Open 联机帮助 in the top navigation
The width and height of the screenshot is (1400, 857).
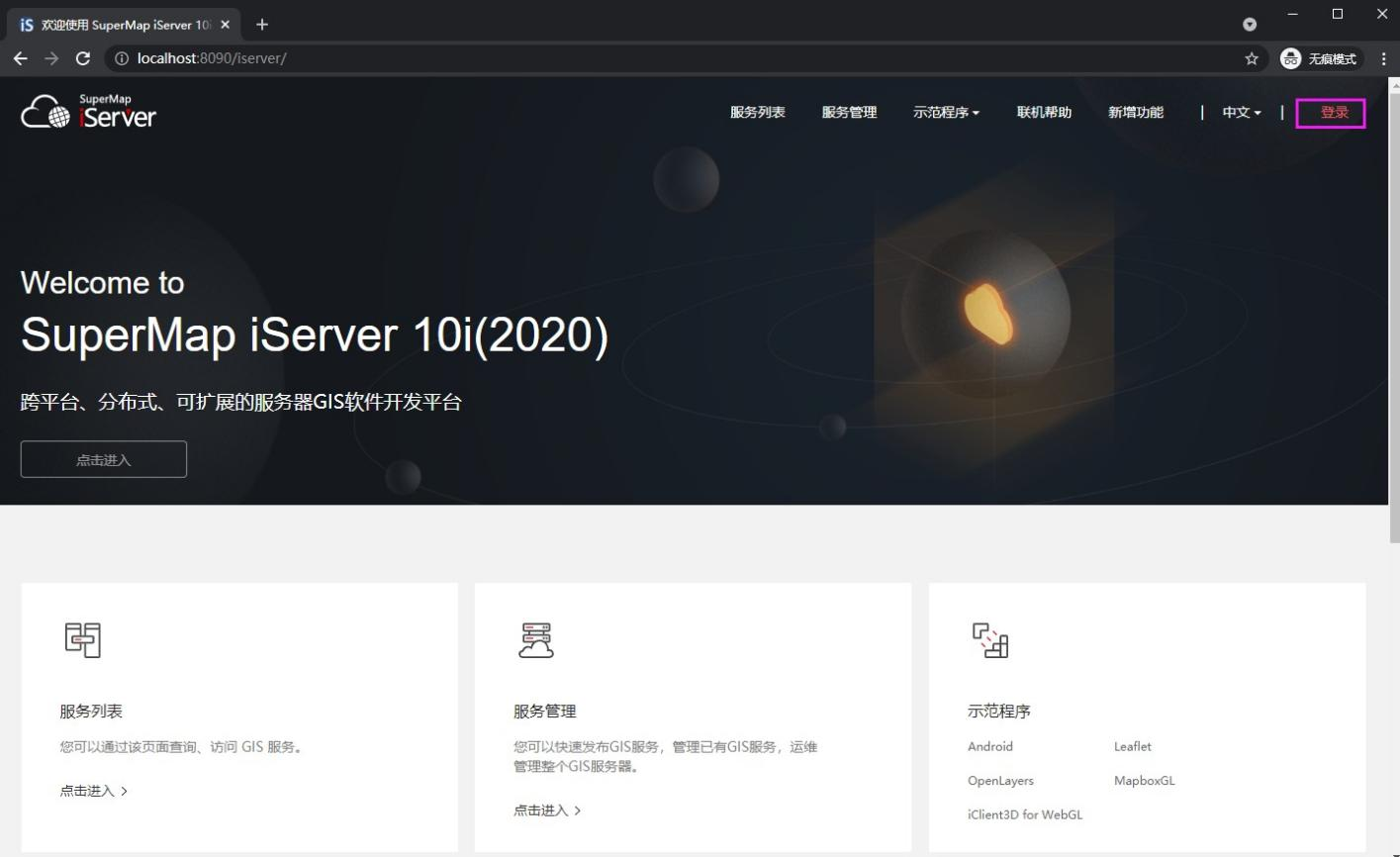coord(1044,113)
